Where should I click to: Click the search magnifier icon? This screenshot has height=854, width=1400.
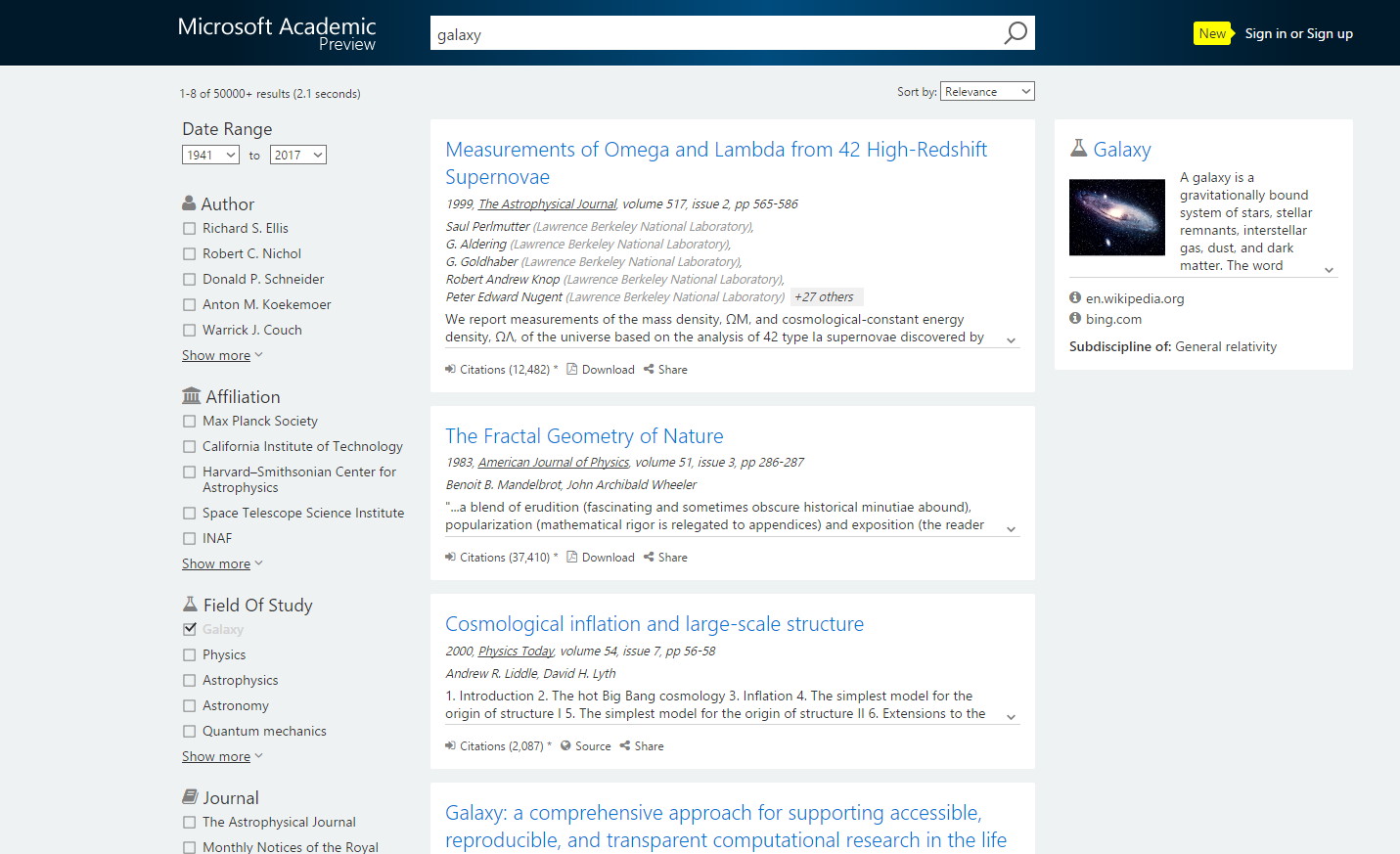[1016, 33]
